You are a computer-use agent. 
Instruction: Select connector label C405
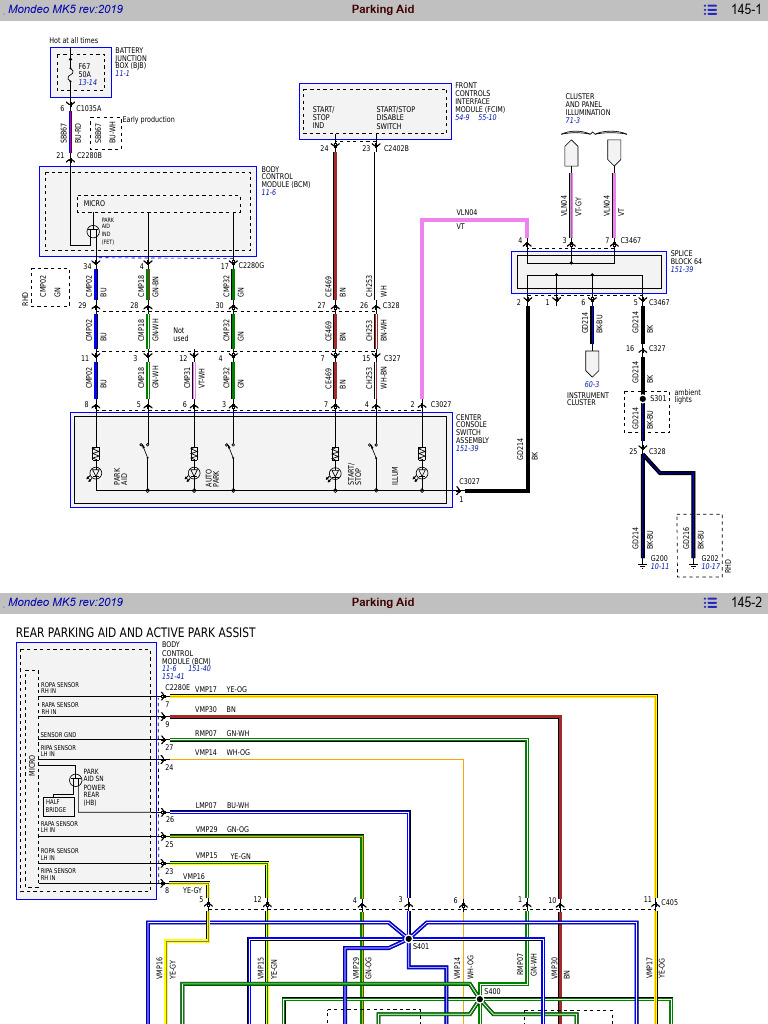[669, 903]
